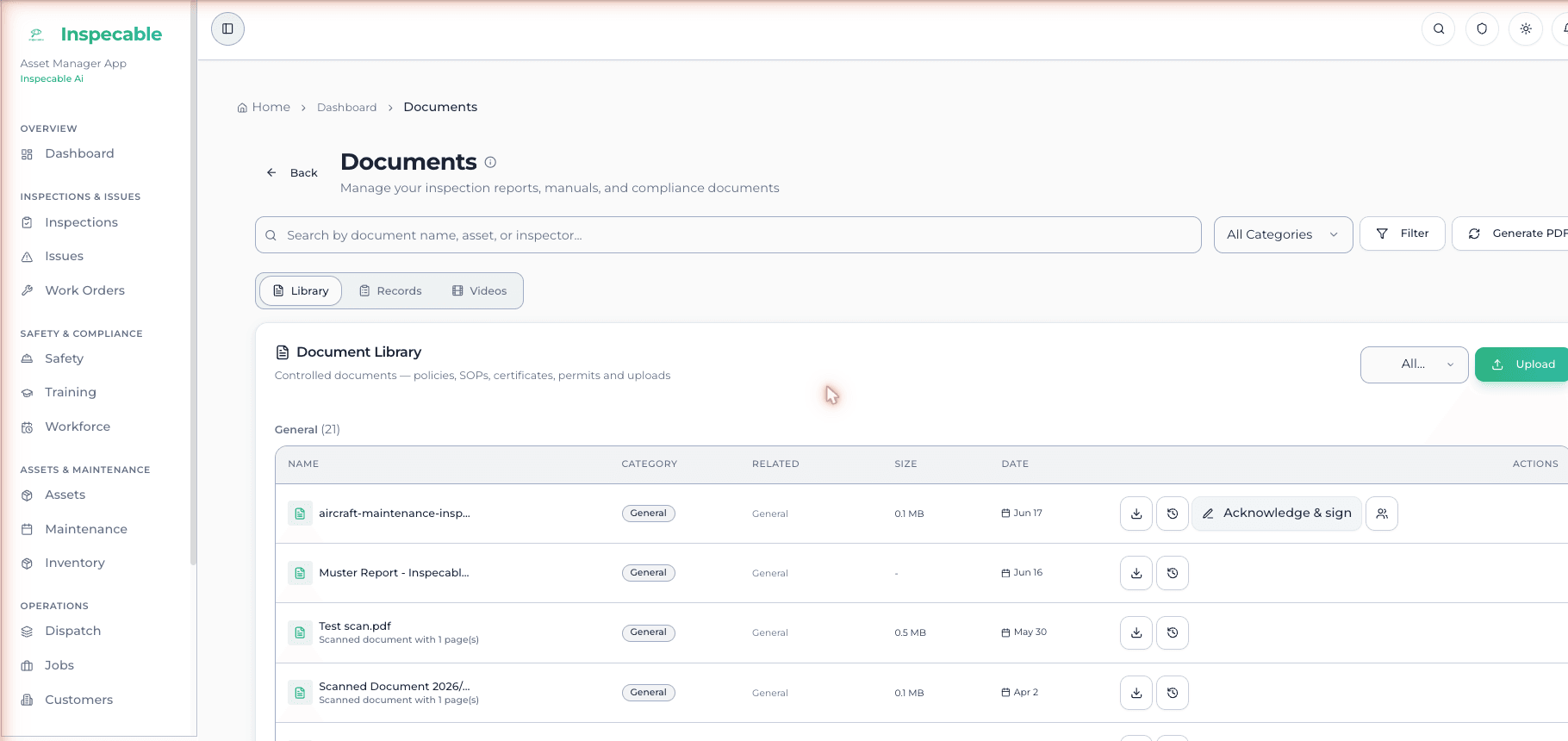The image size is (1568, 741).
Task: Open search with the magnifier icon in header
Action: click(1439, 29)
